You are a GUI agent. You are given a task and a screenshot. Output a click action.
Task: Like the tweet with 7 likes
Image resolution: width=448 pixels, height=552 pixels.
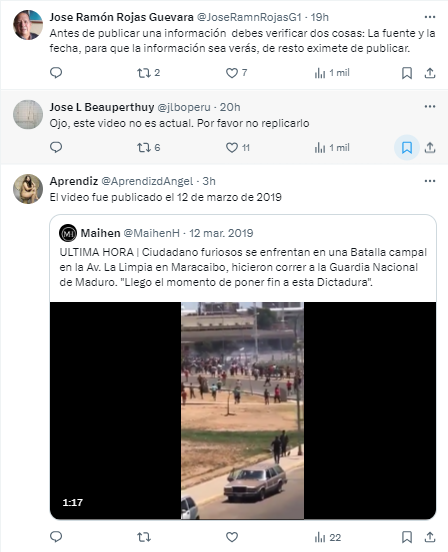click(236, 73)
